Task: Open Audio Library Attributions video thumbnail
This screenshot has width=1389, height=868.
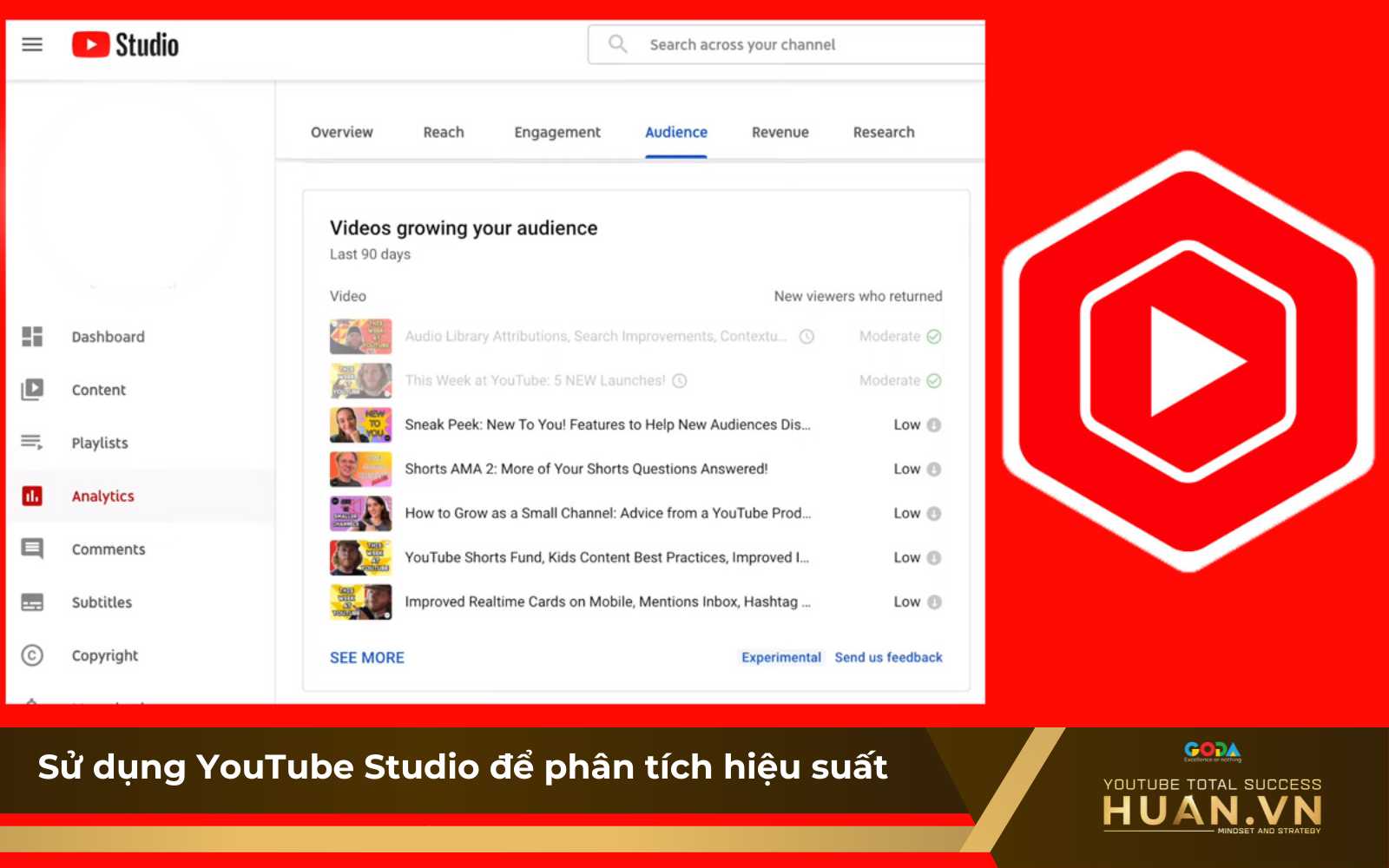Action: [x=360, y=337]
